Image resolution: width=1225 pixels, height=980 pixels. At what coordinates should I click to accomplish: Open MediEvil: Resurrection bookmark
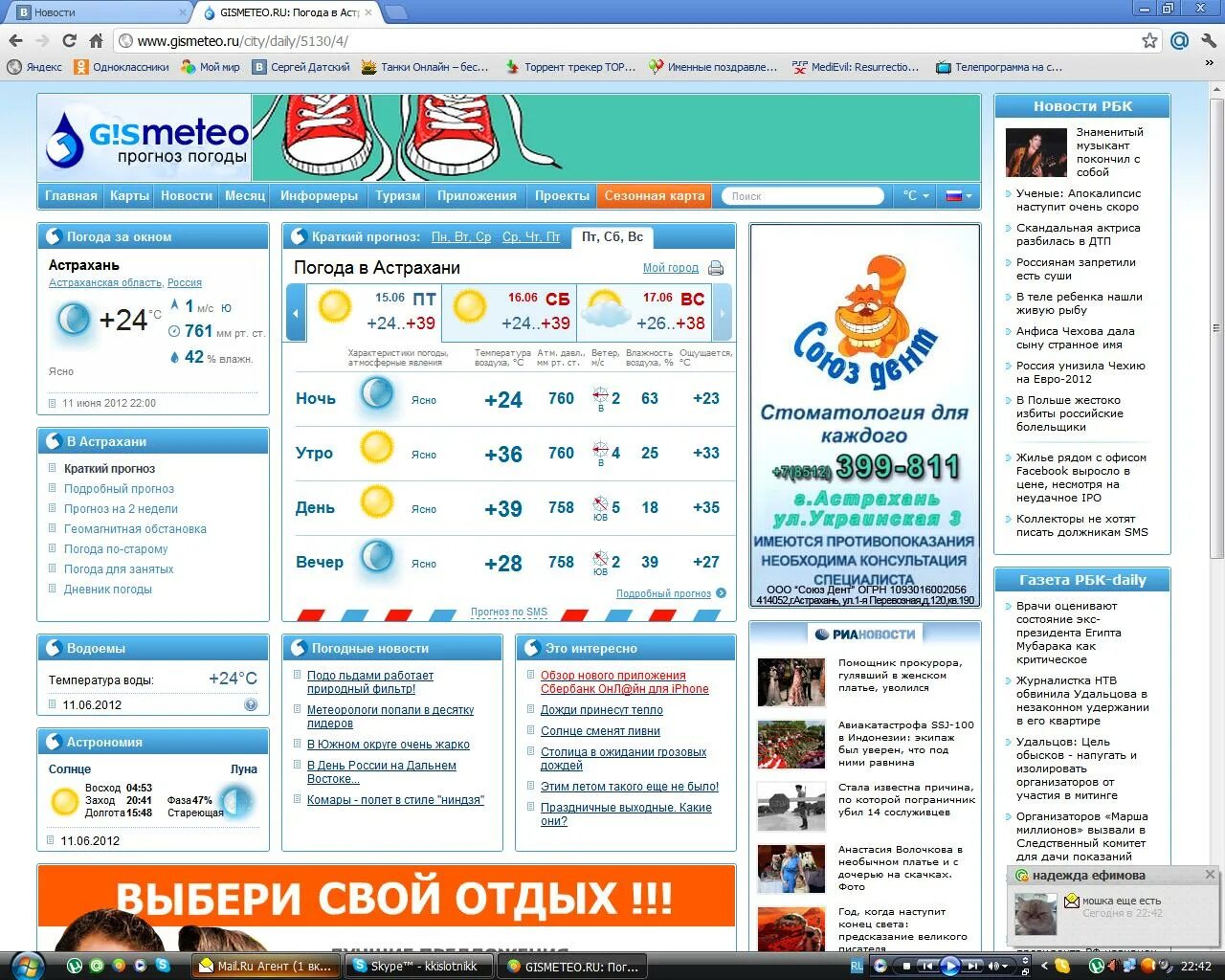click(856, 67)
